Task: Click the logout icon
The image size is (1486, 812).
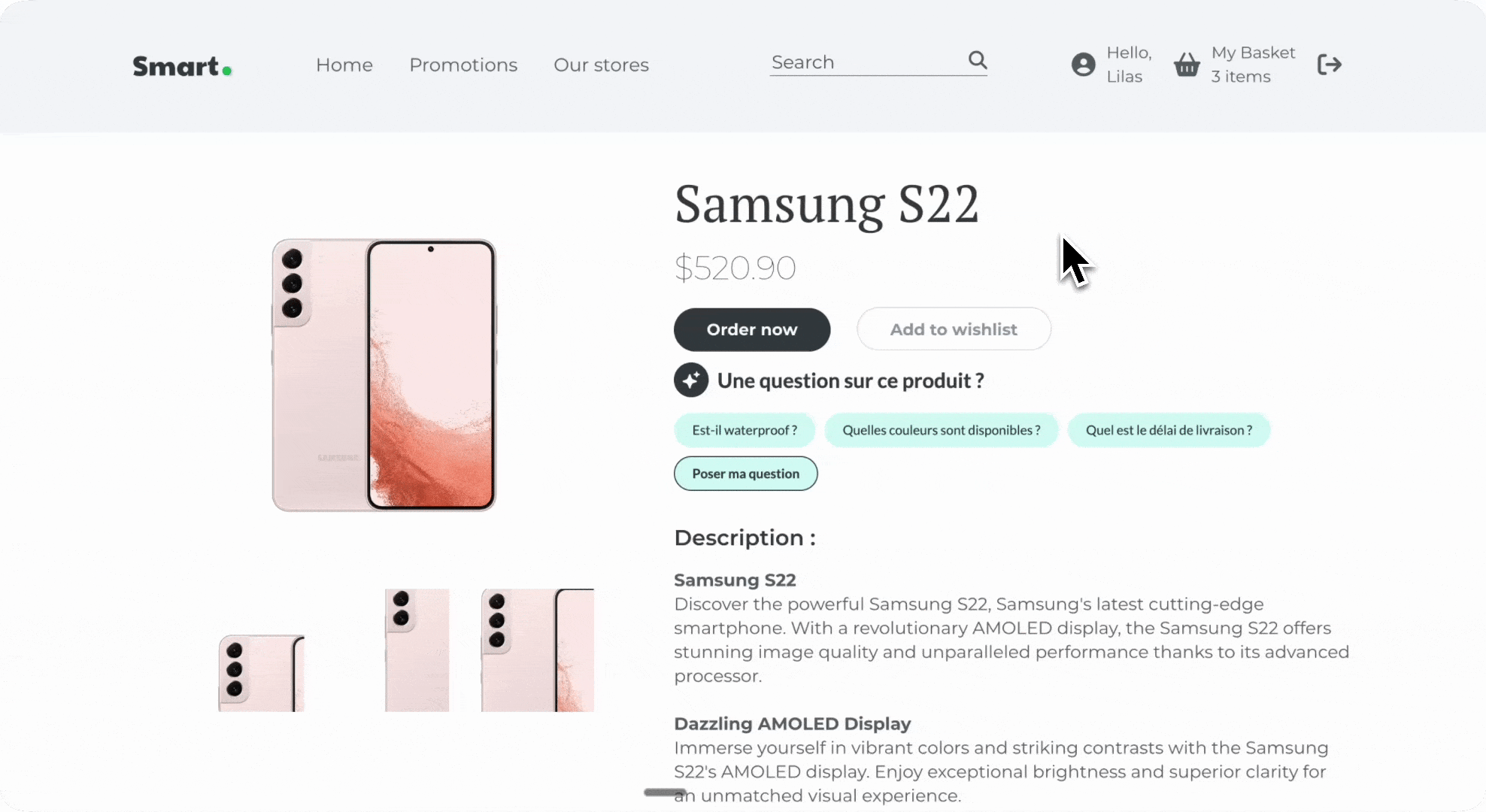Action: (1329, 65)
